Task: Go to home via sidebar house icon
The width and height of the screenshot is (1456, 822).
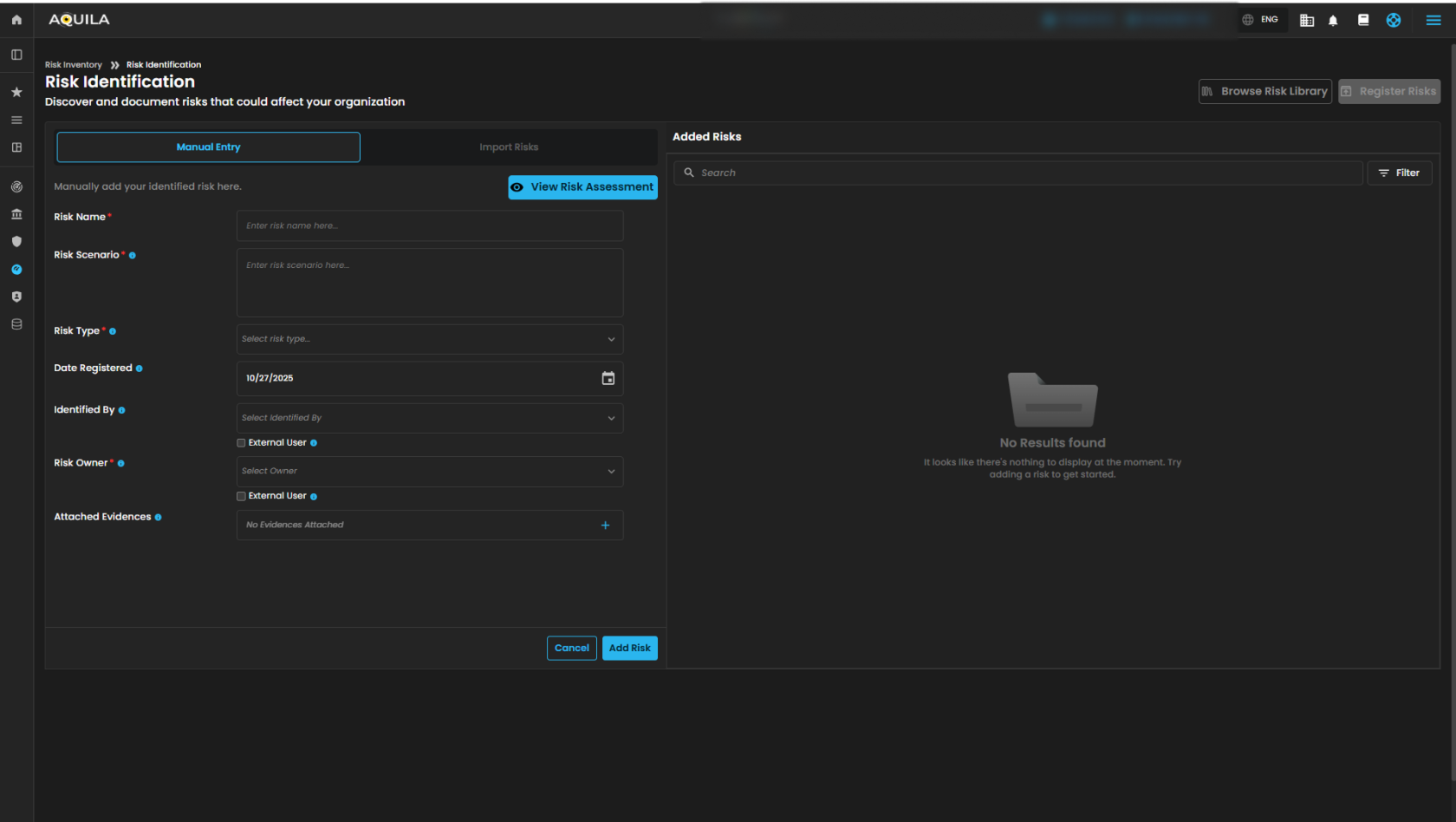Action: click(16, 20)
